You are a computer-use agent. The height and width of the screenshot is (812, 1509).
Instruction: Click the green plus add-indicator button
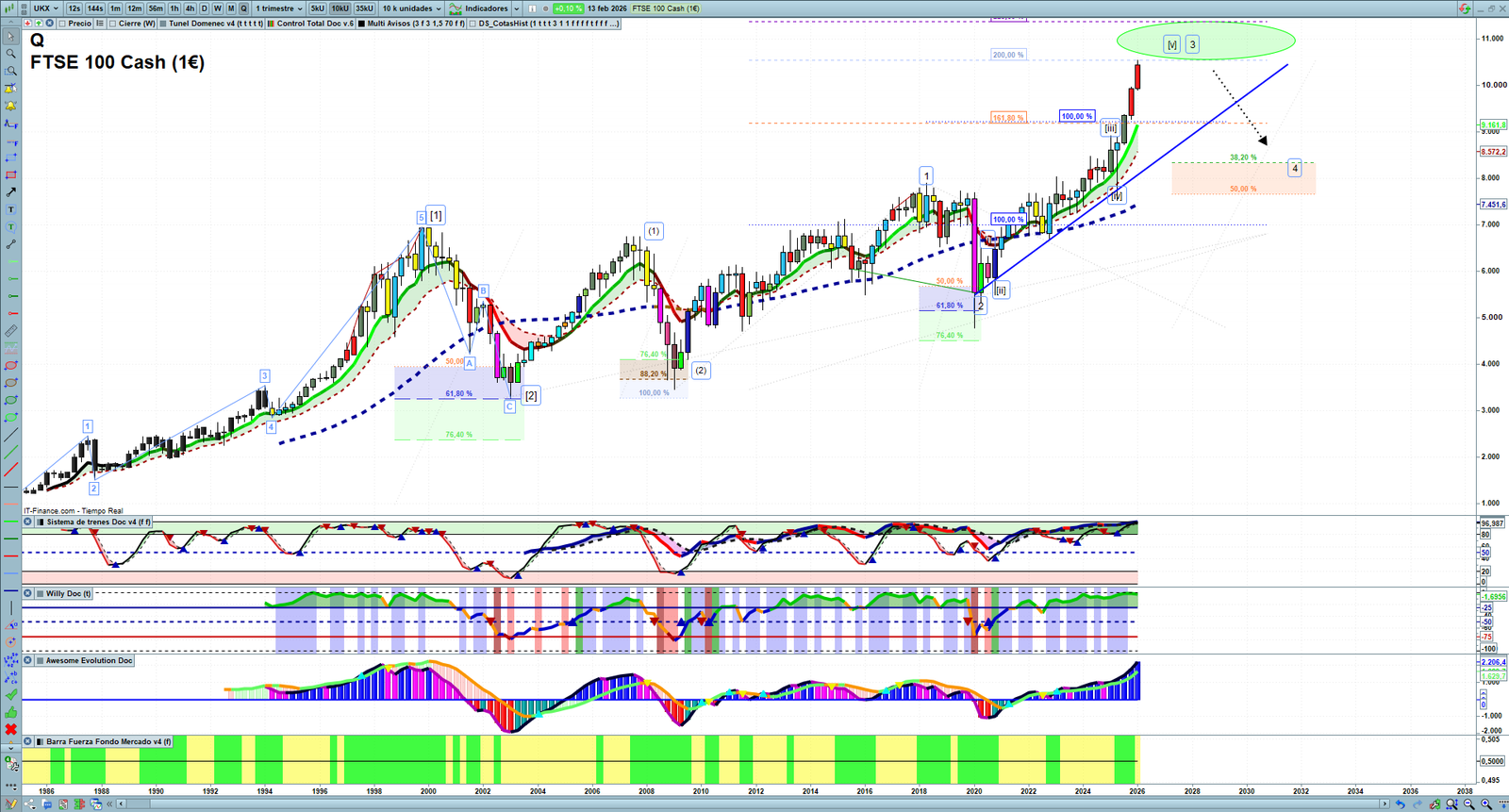[39, 24]
